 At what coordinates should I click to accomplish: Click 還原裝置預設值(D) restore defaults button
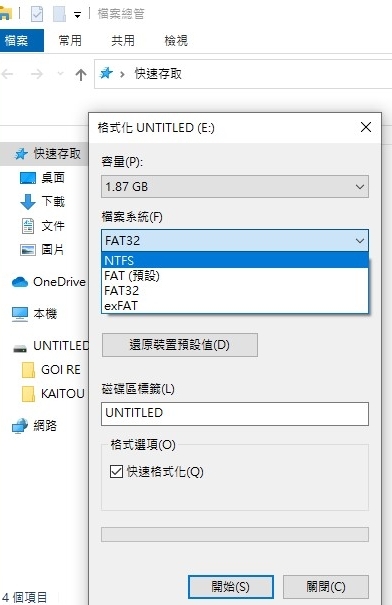[x=180, y=345]
